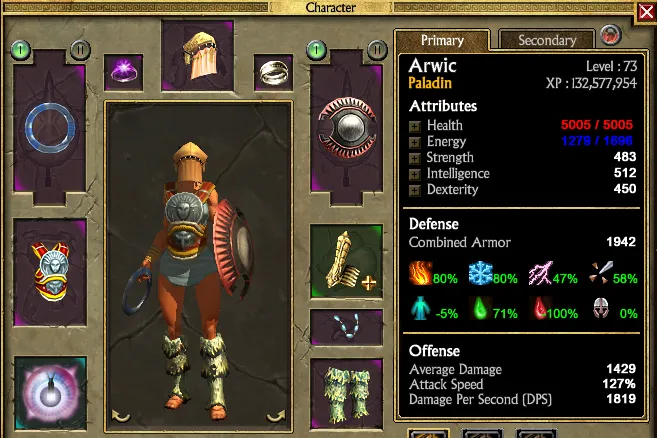Image resolution: width=657 pixels, height=438 pixels.
Task: Rotate character model with left arrow
Action: (121, 416)
